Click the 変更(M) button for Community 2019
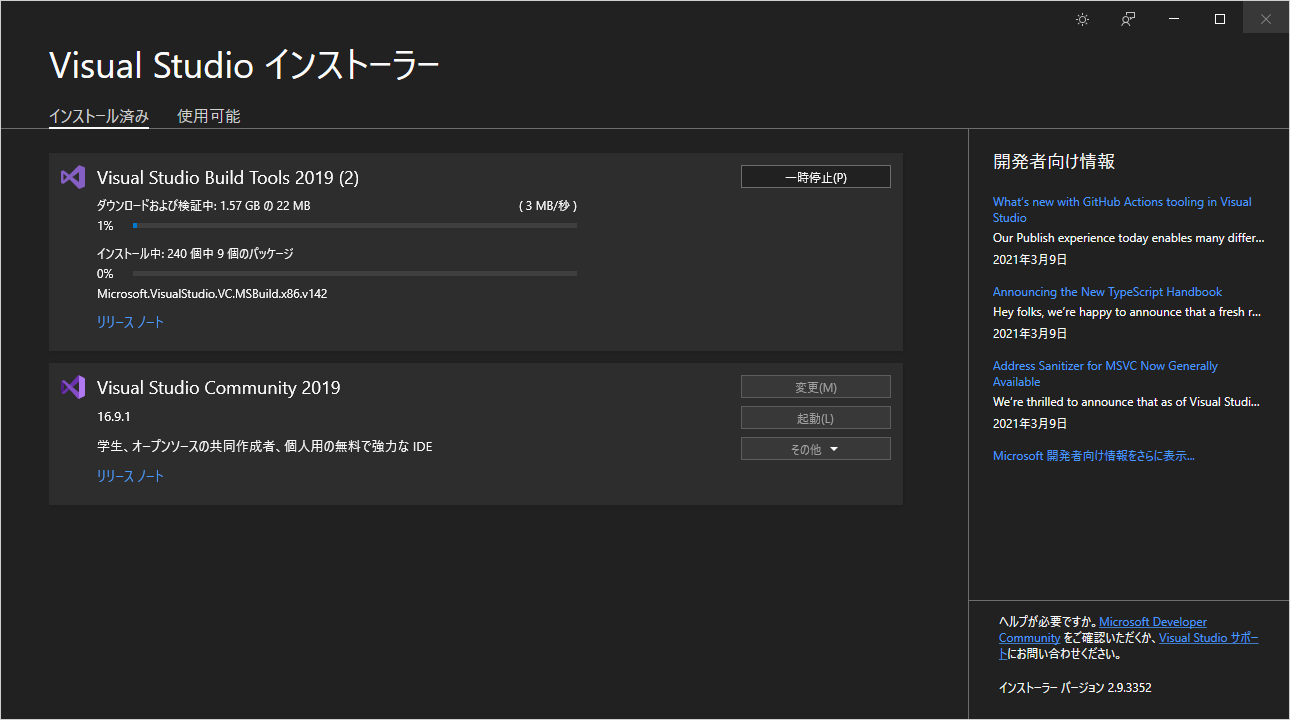1290x720 pixels. coord(816,387)
